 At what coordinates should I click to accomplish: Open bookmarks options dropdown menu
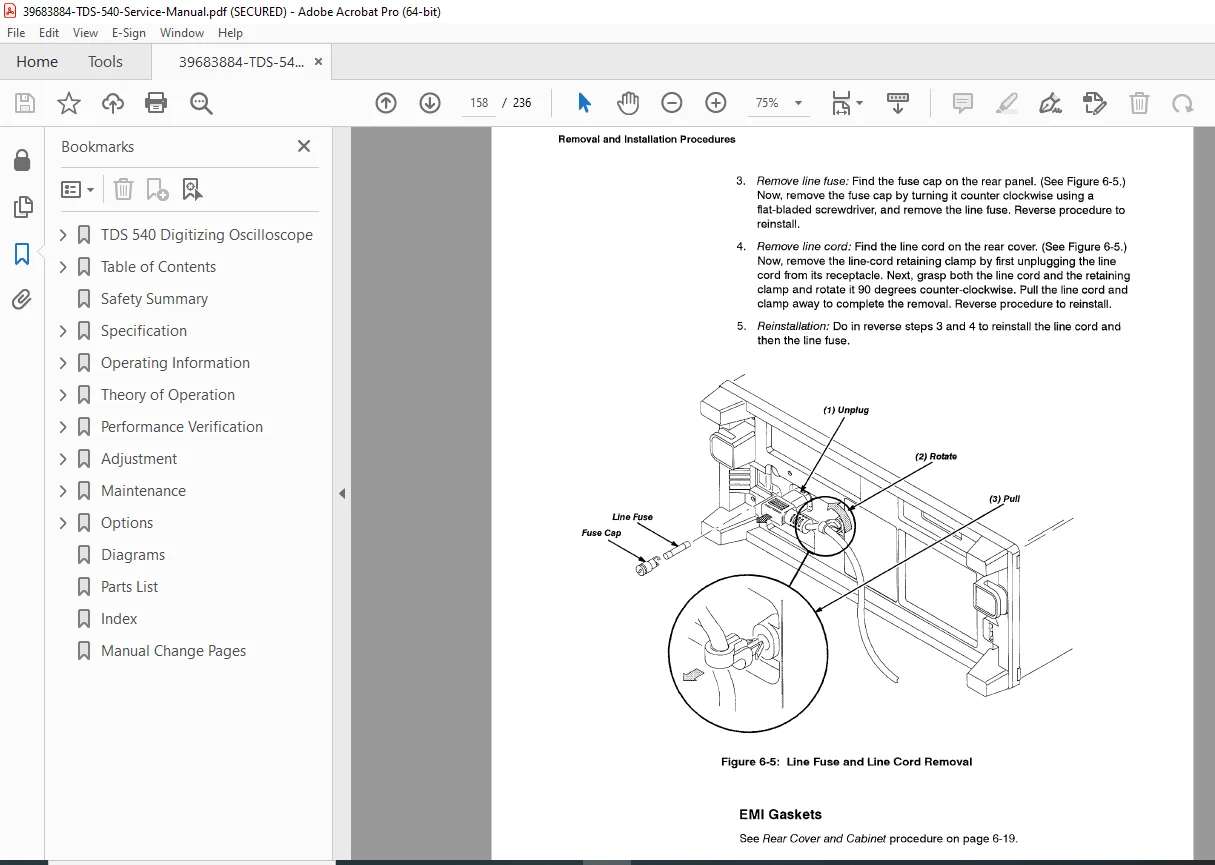(78, 189)
